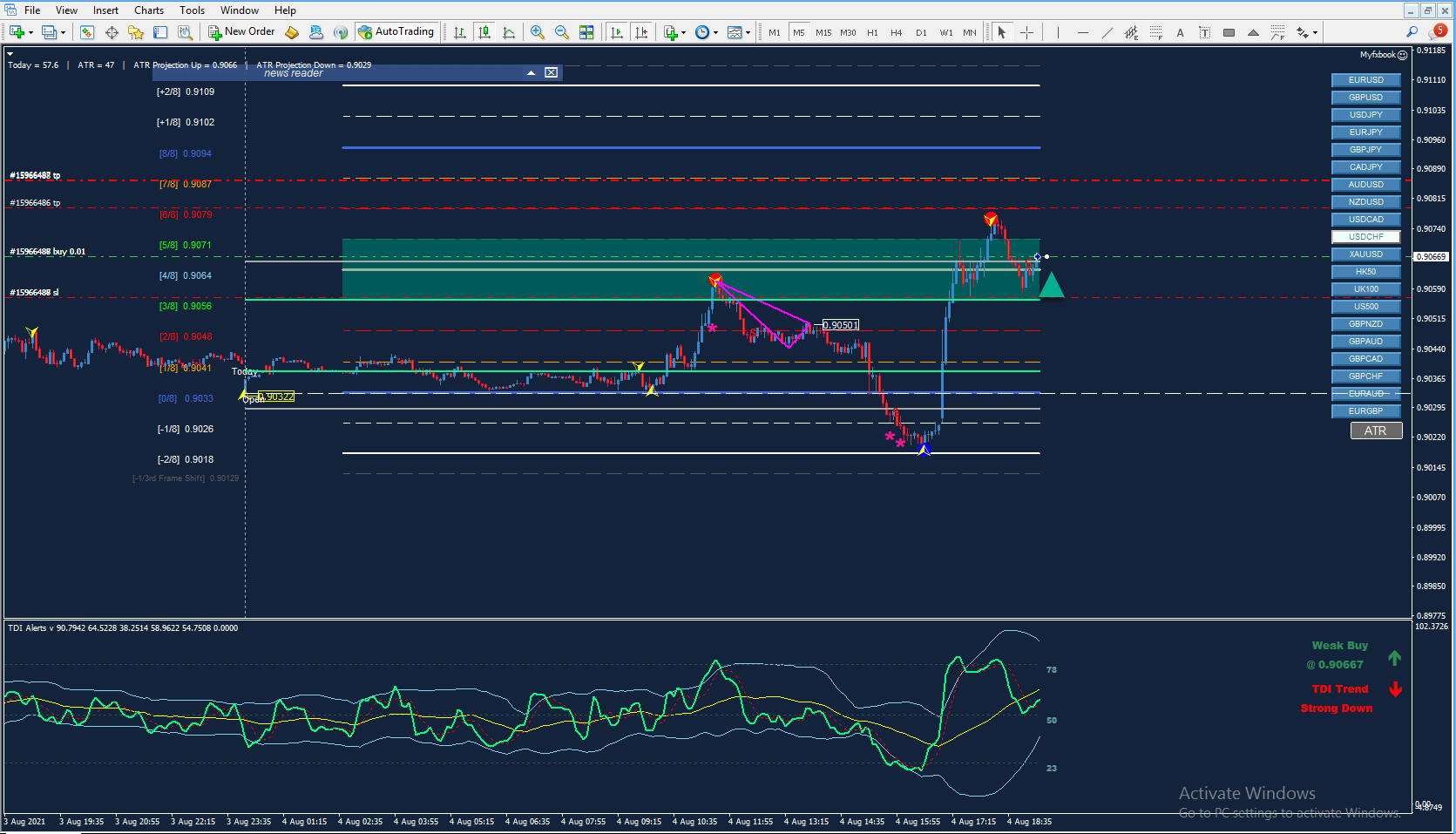Switch chart to candlestick mode
Screen dimensions: 1456x834
tap(484, 32)
